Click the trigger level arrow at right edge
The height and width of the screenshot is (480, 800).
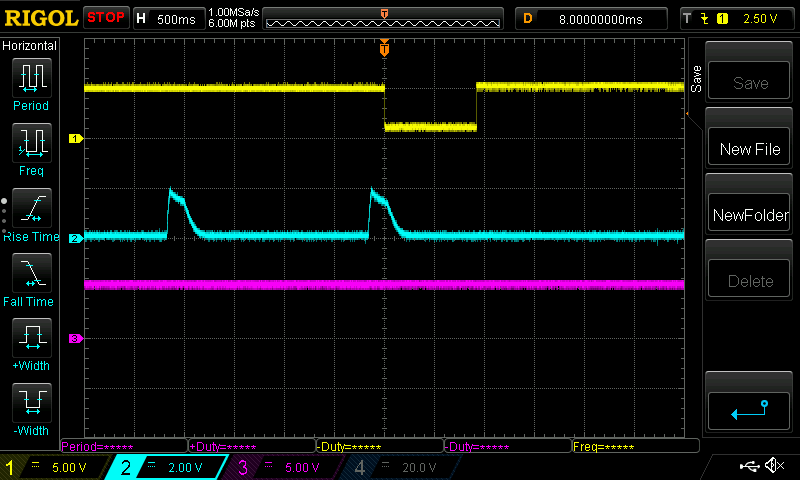coord(687,113)
